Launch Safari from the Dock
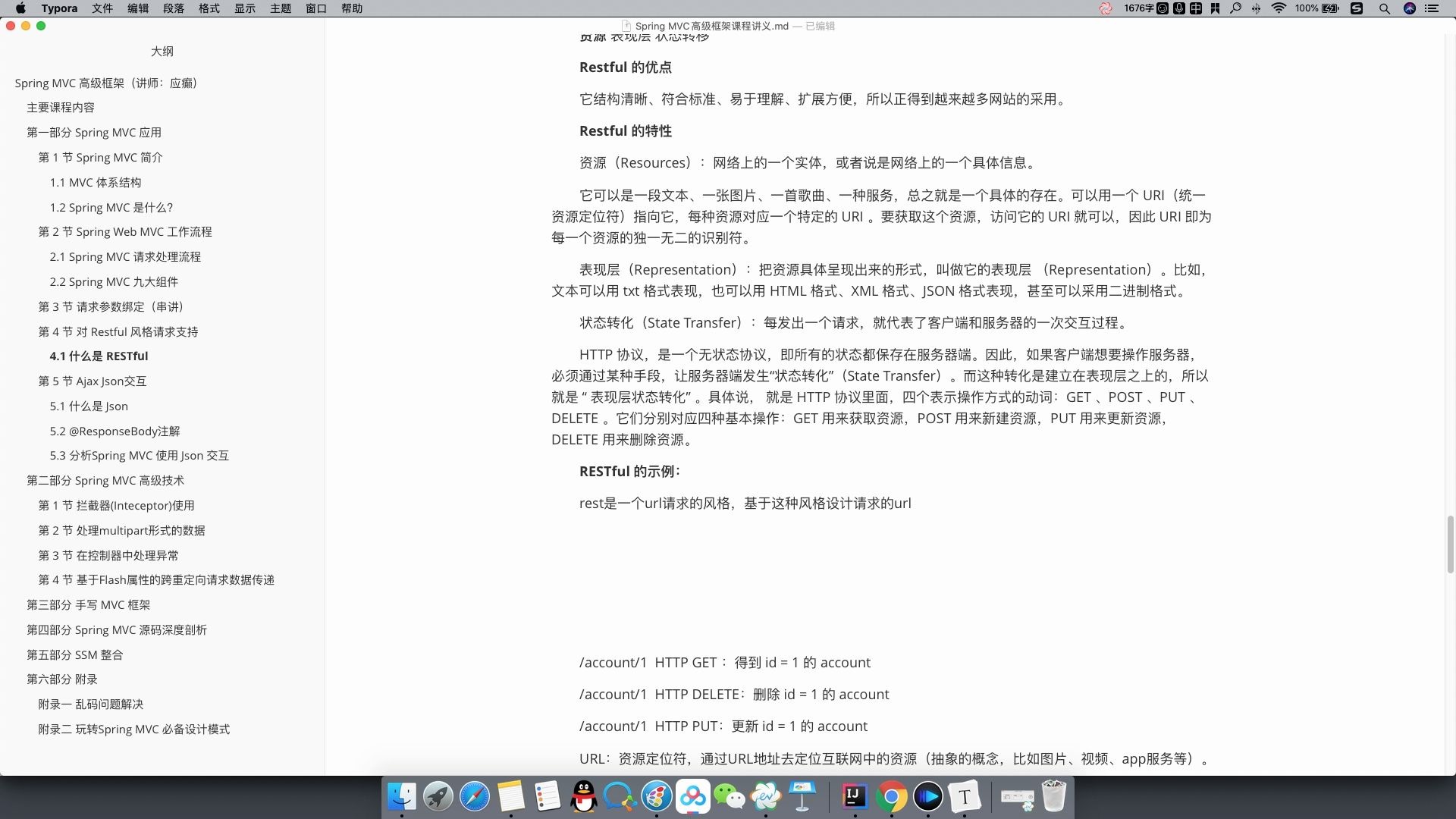Viewport: 1456px width, 819px height. (x=475, y=797)
